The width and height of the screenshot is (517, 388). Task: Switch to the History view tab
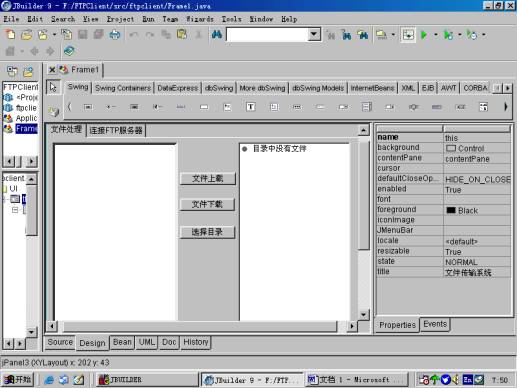click(x=196, y=342)
